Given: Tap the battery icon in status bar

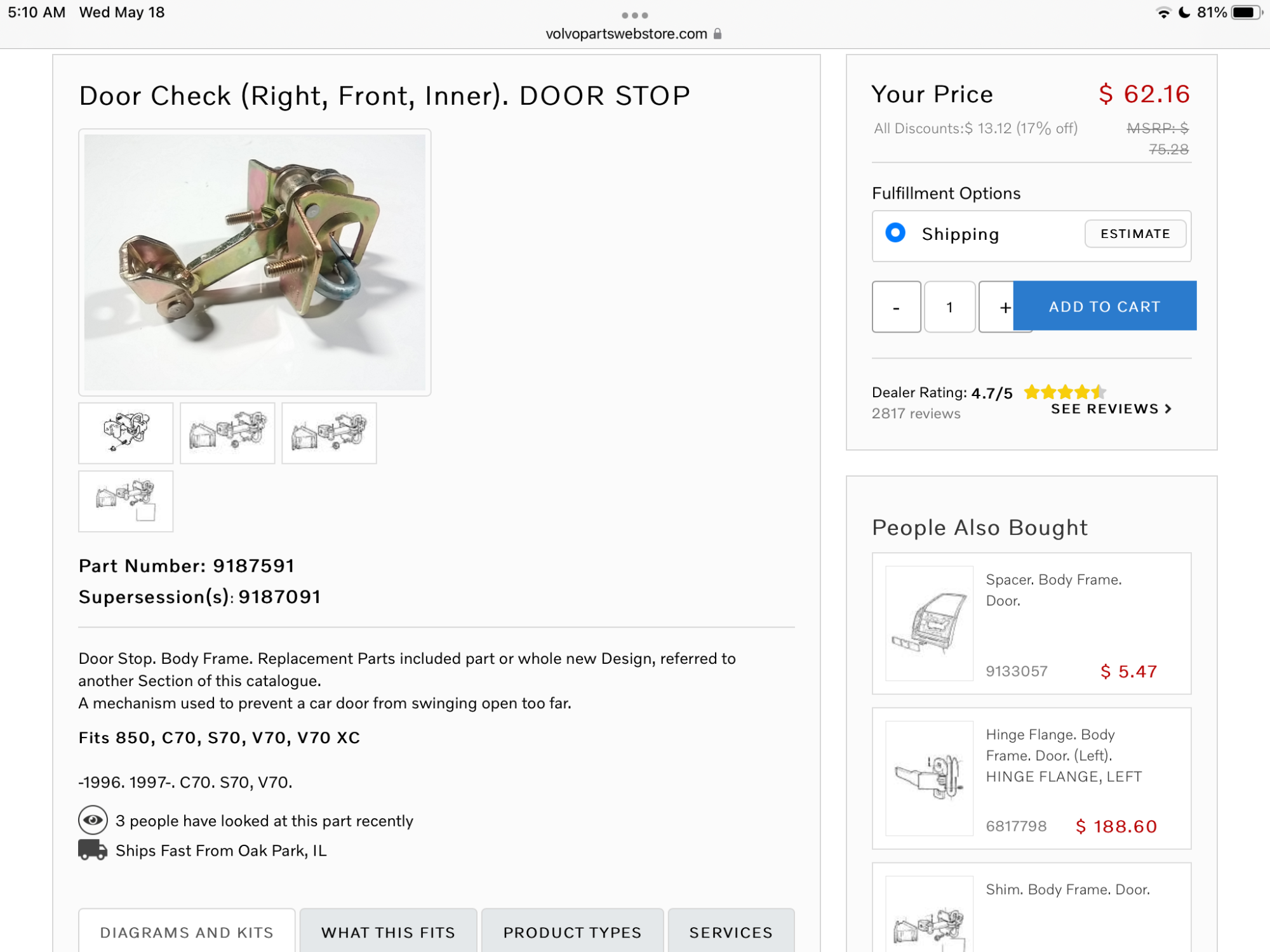Looking at the screenshot, I should coord(1245,13).
